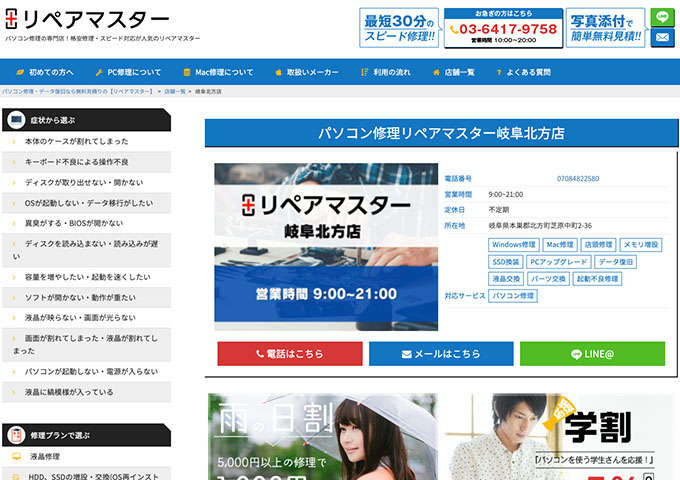Select ディスクが取り出せない・開かない symptom
This screenshot has width=680, height=480.
click(x=86, y=183)
